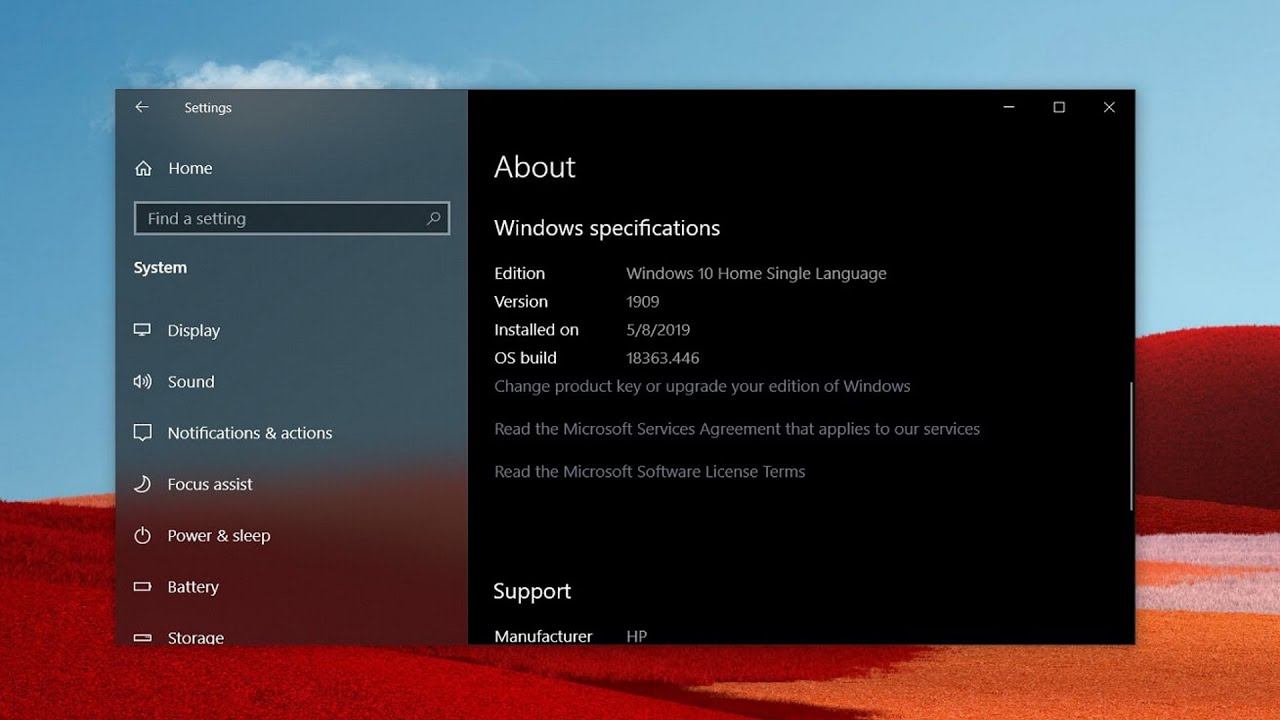Open Change product key or upgrade link
The width and height of the screenshot is (1280, 720).
[702, 386]
